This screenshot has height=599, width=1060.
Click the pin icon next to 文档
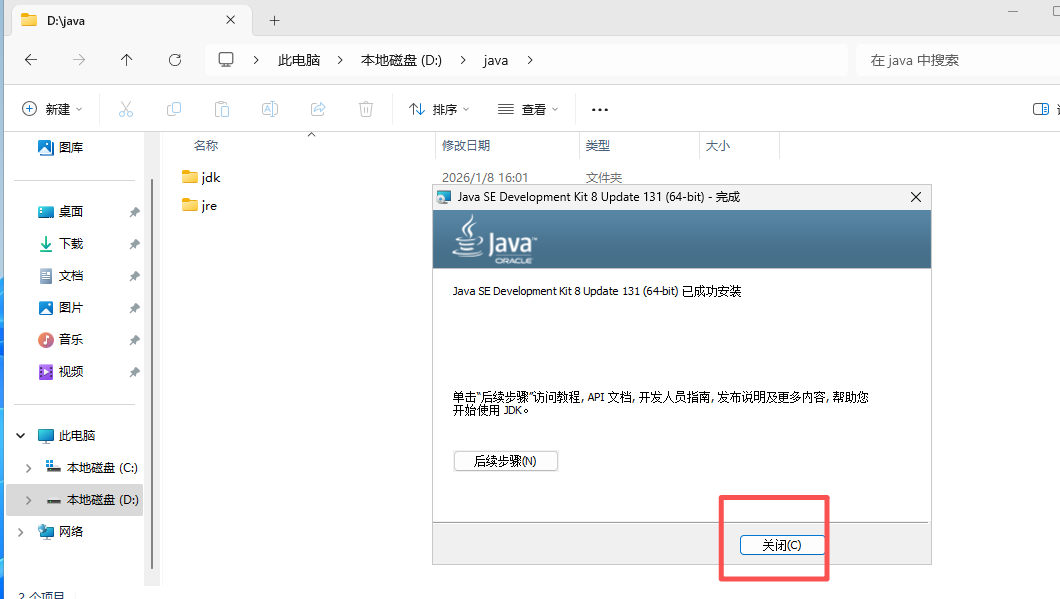tap(135, 277)
